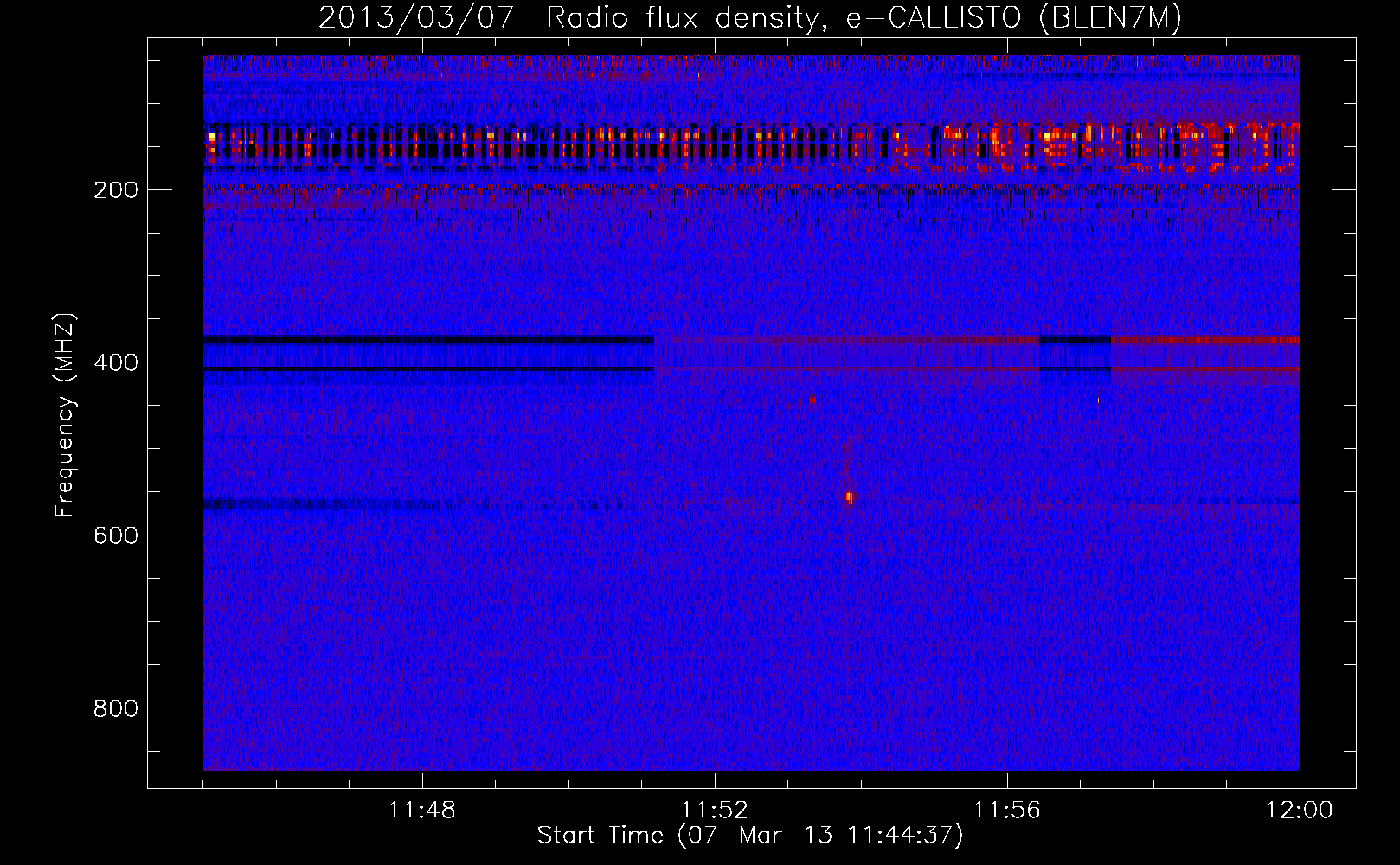Click the 600 frequency tick label
The width and height of the screenshot is (1400, 865).
116,536
